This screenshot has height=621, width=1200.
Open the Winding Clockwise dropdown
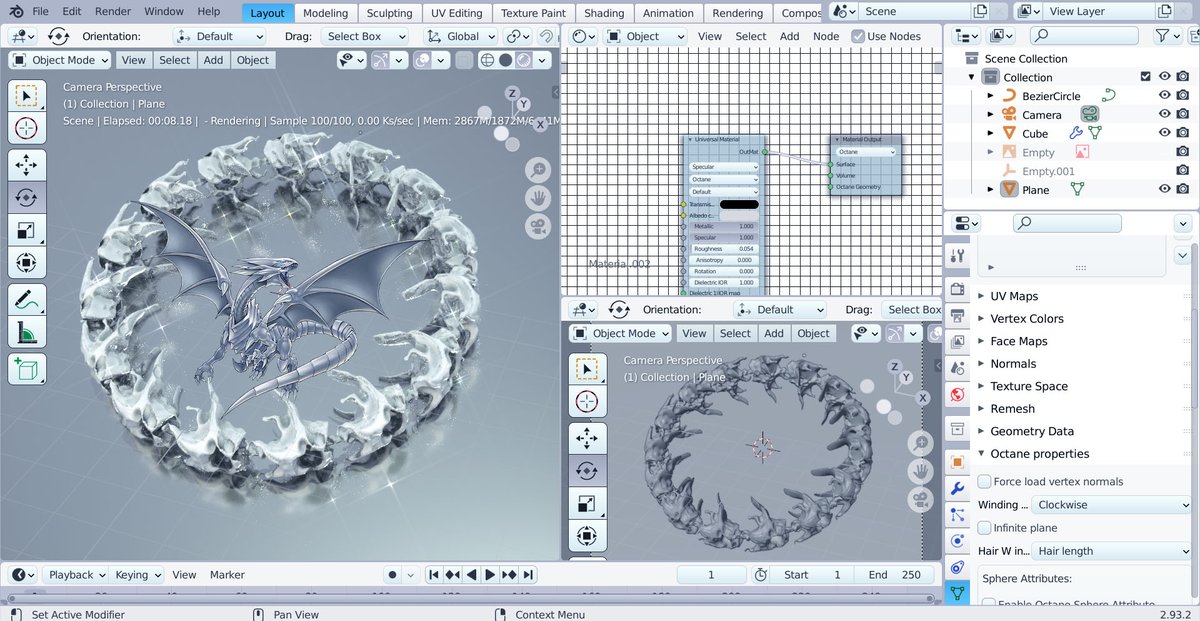click(1112, 505)
